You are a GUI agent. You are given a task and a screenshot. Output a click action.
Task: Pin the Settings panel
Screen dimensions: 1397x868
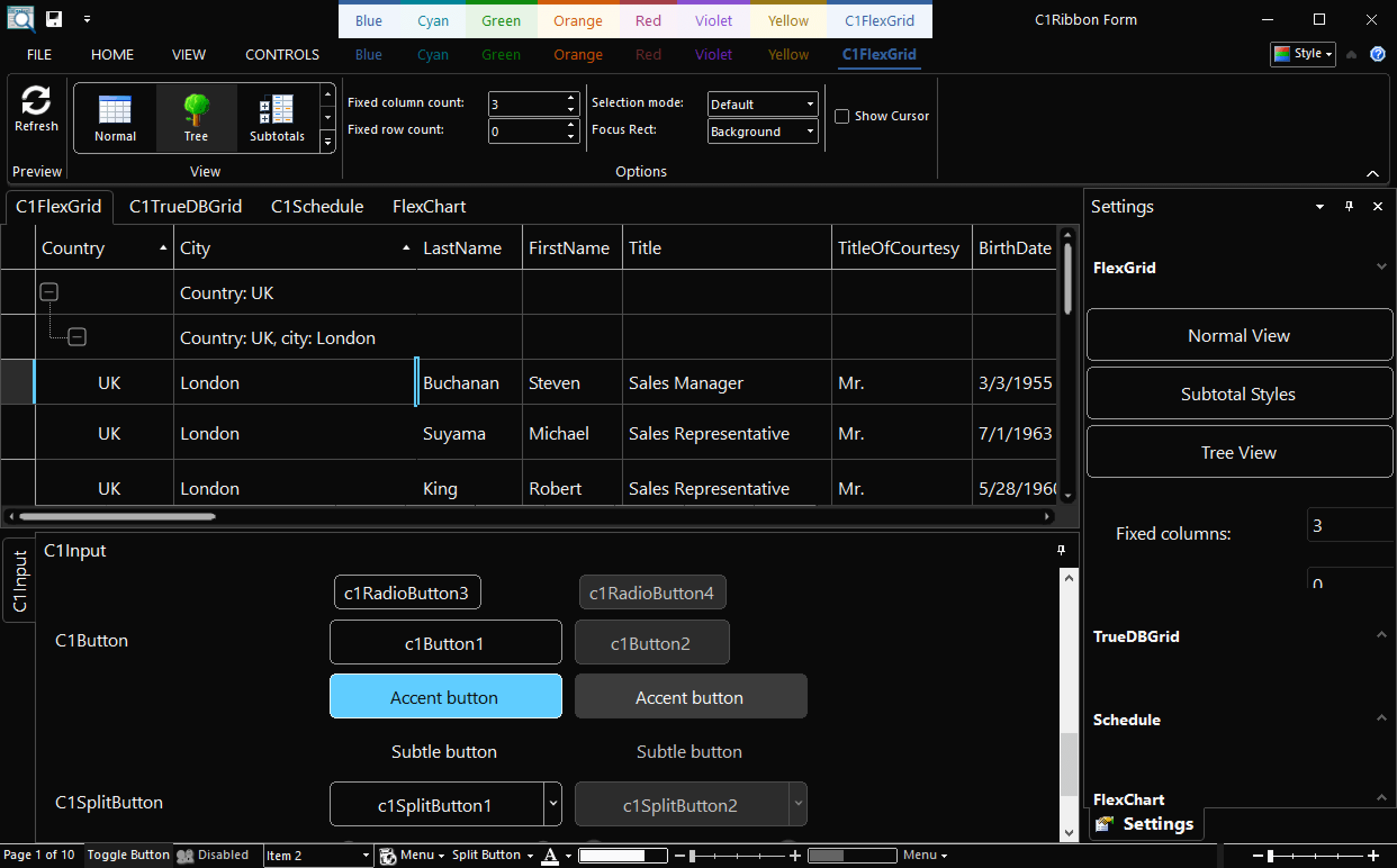[1349, 206]
